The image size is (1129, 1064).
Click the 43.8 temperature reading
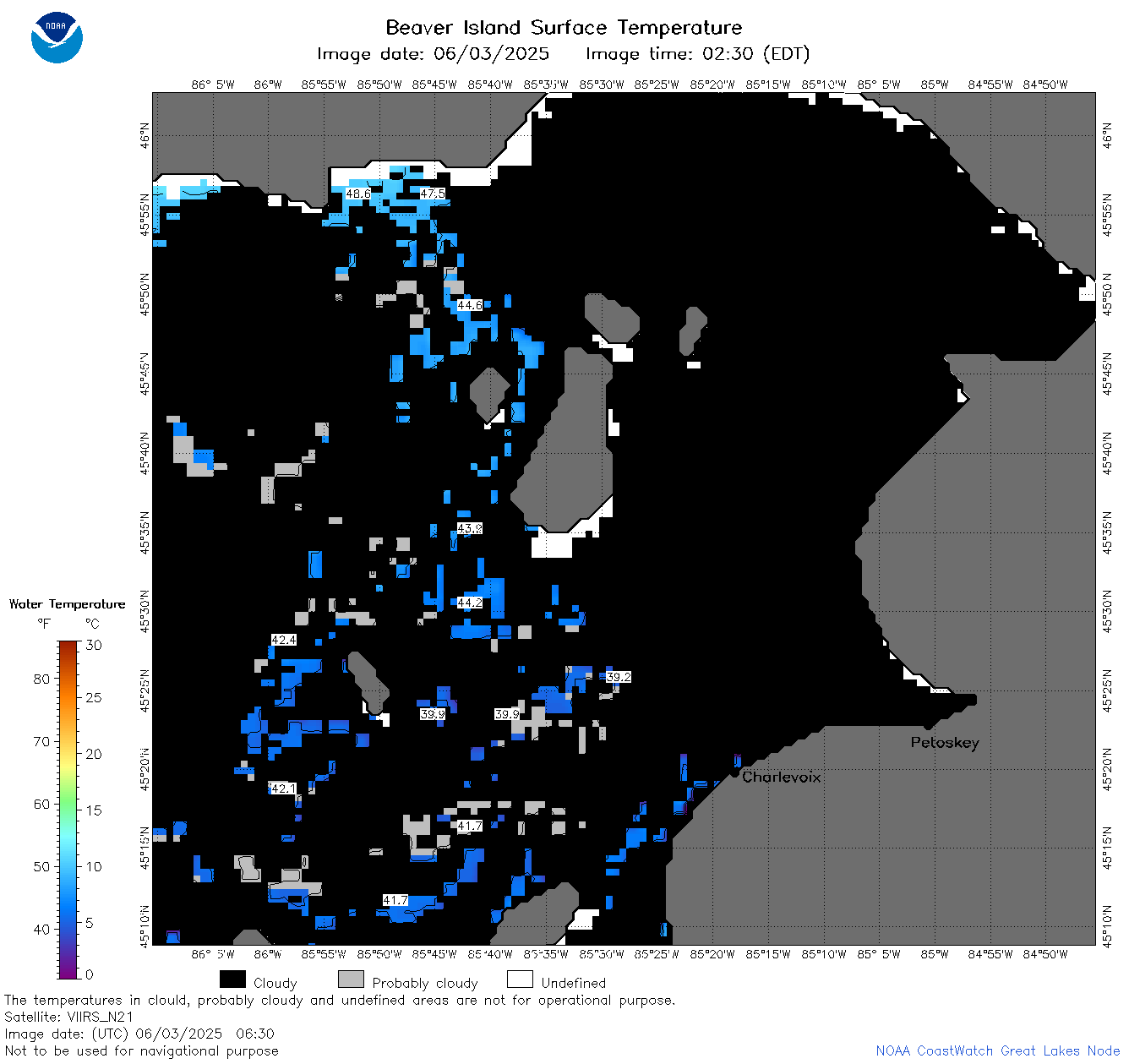470,528
